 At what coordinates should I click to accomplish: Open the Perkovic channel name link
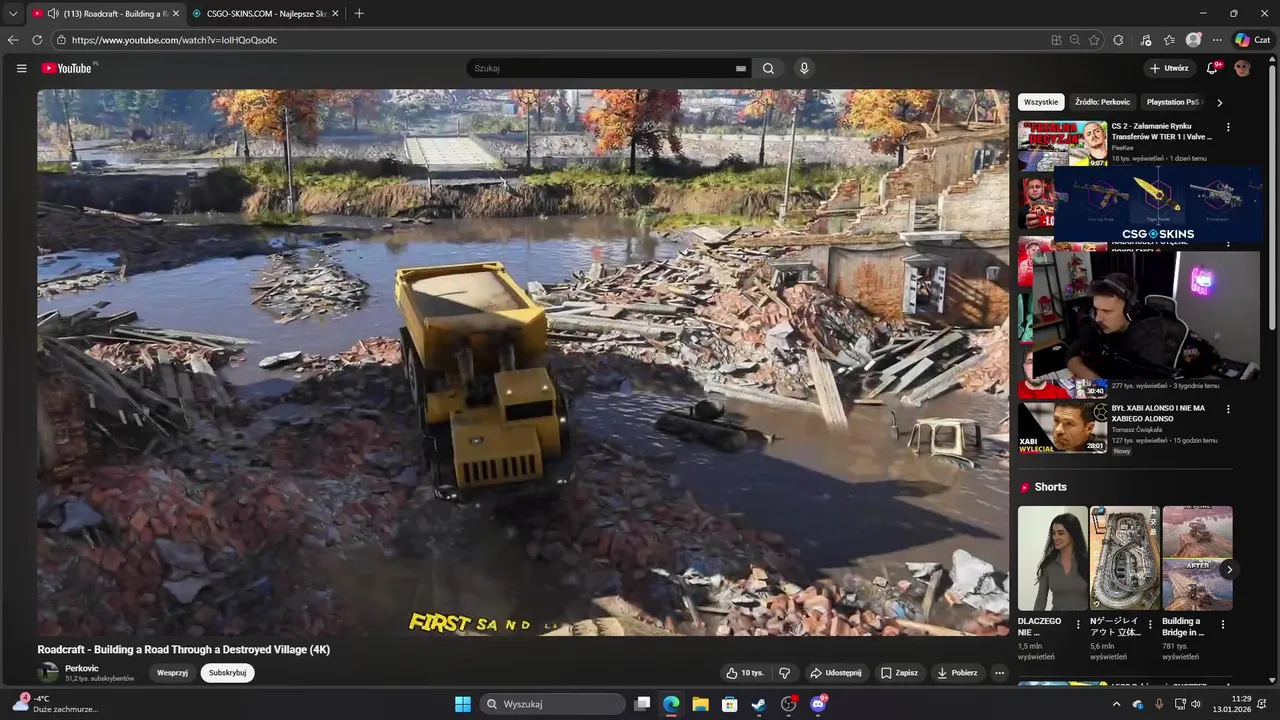[82, 668]
